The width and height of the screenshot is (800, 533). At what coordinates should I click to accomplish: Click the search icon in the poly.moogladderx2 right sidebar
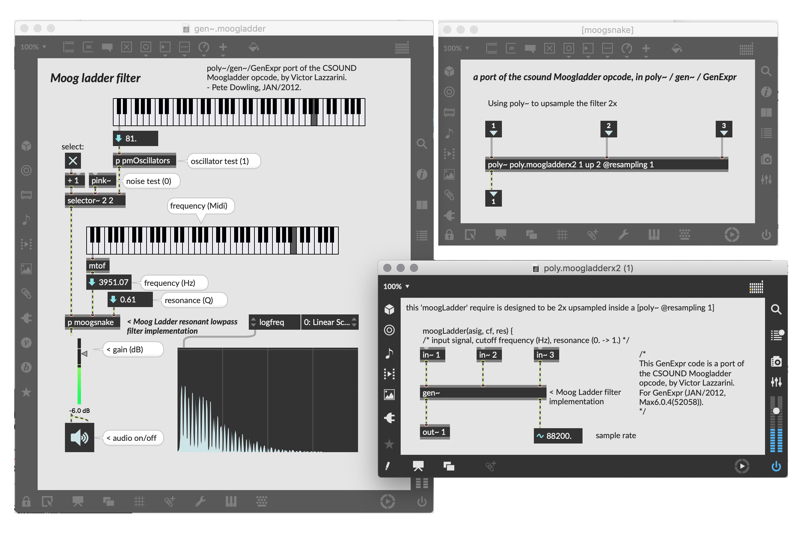(776, 309)
